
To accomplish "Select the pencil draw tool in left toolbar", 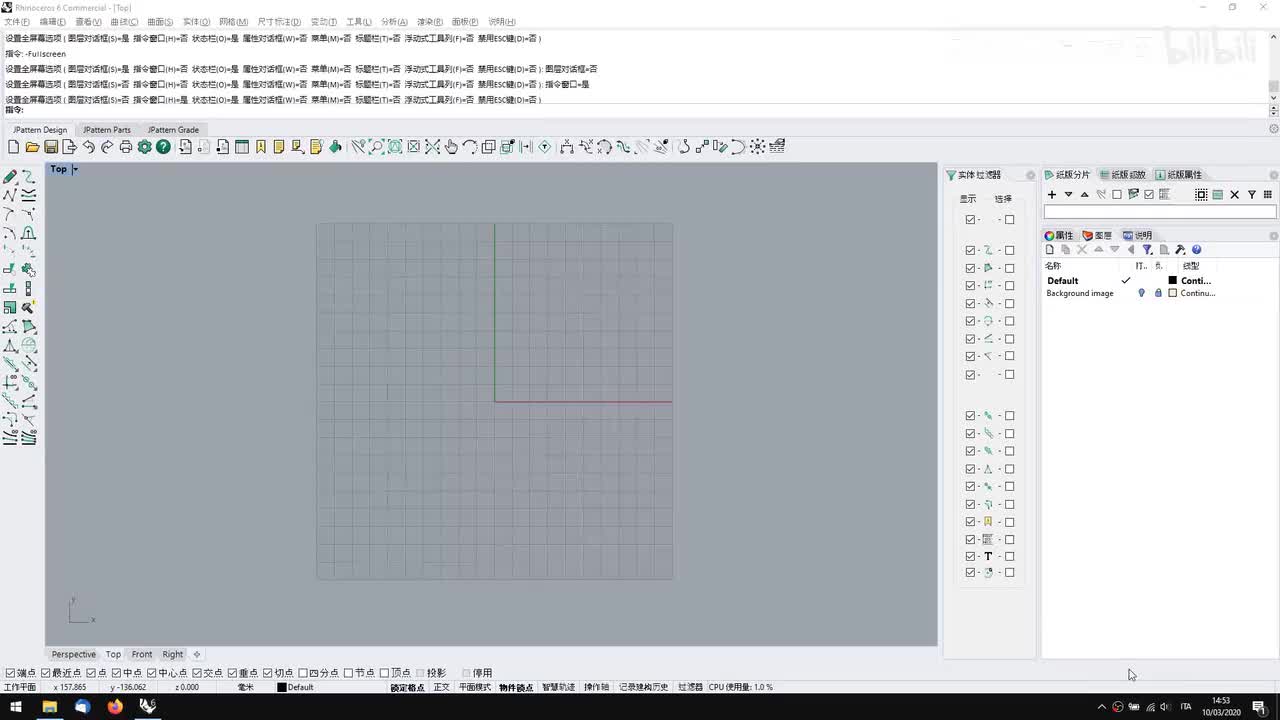I will (x=10, y=176).
